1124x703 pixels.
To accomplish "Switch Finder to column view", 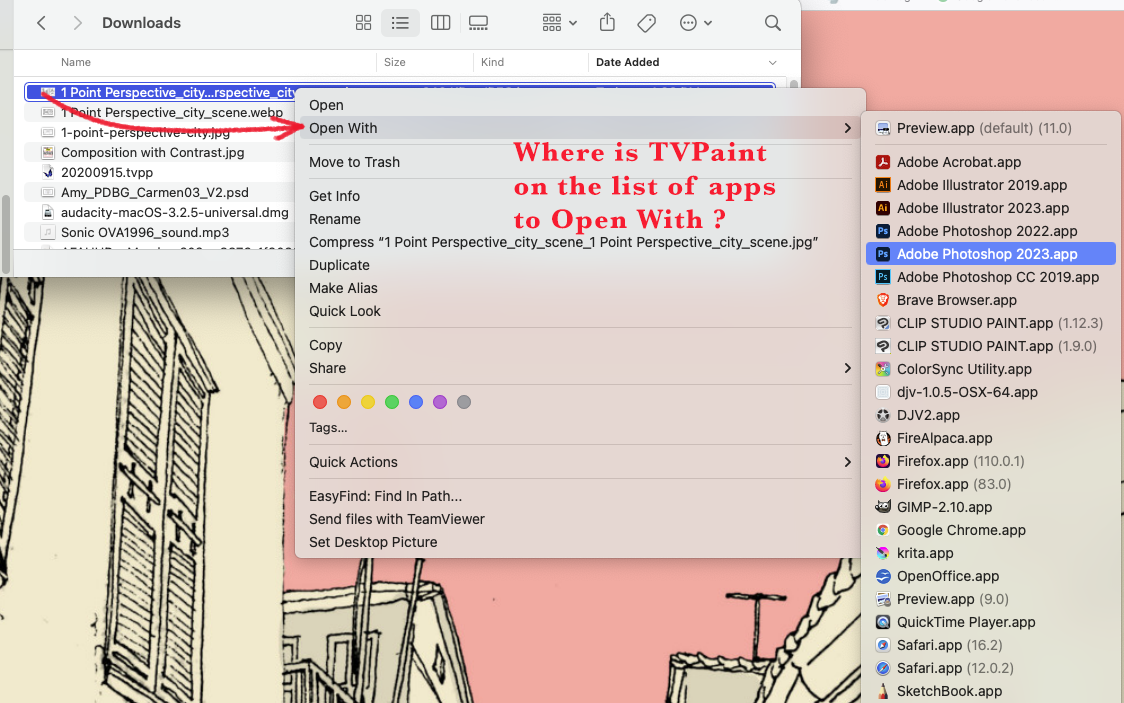I will point(440,23).
